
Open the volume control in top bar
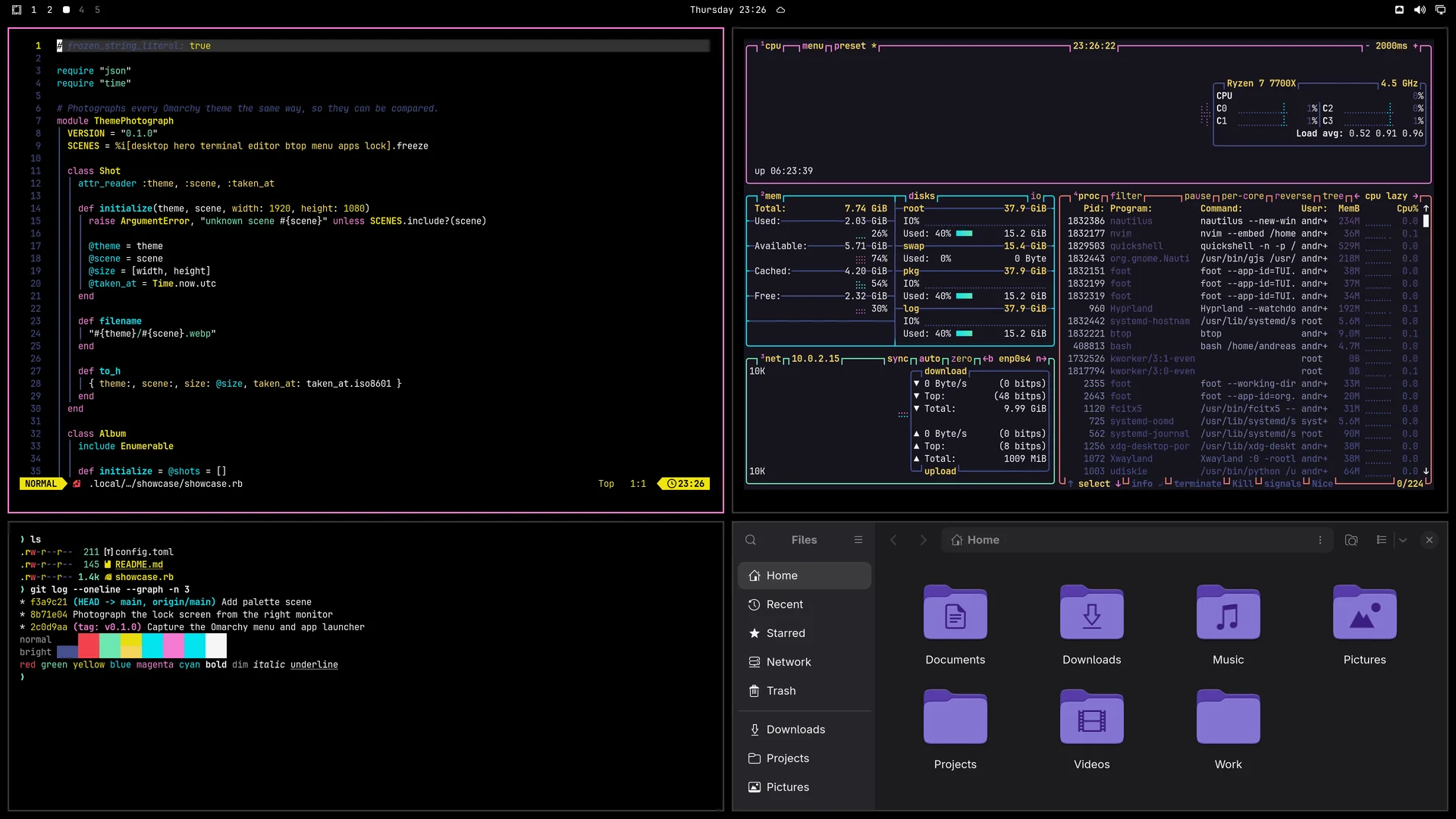pyautogui.click(x=1420, y=10)
